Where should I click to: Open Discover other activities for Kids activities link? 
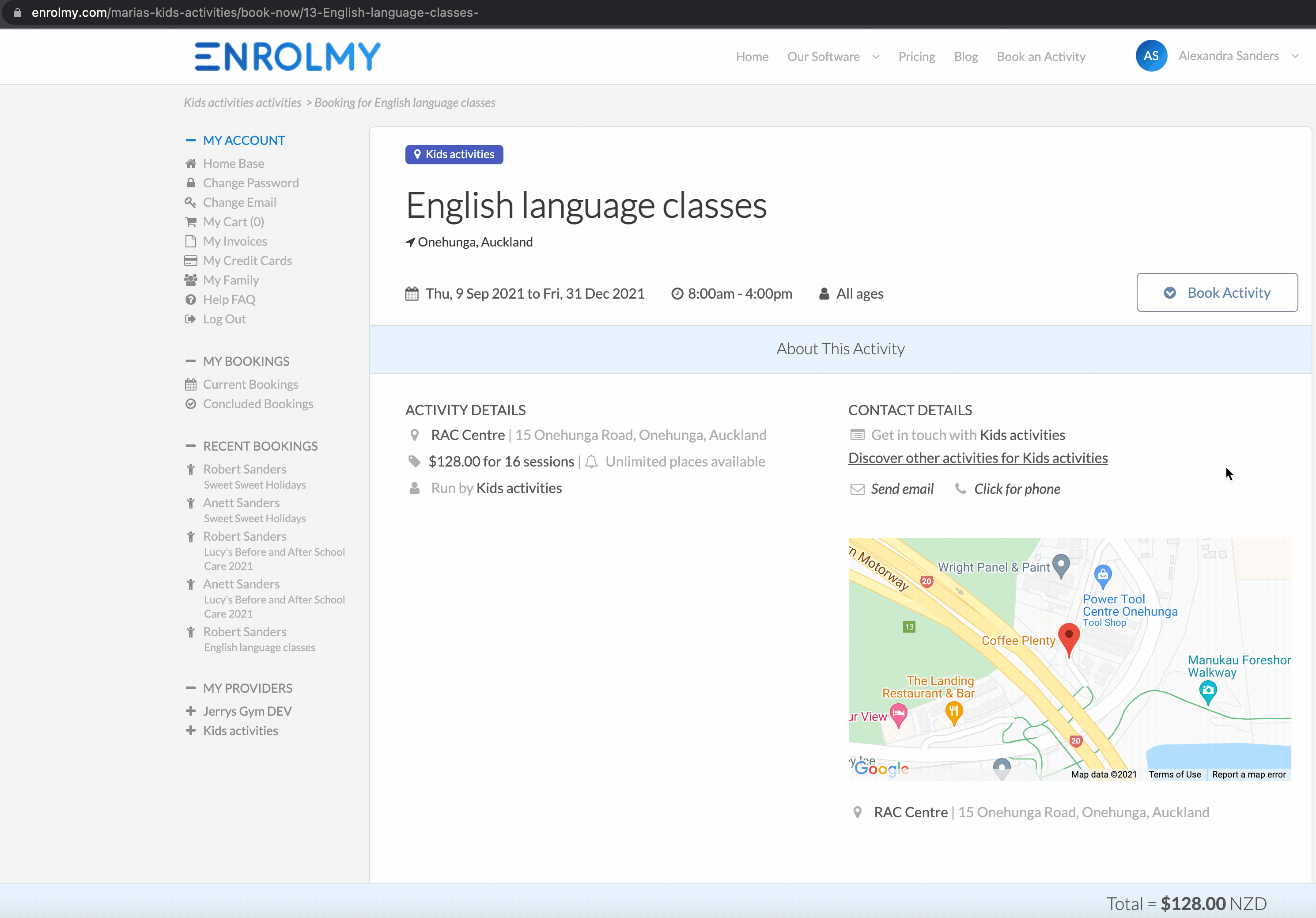978,458
